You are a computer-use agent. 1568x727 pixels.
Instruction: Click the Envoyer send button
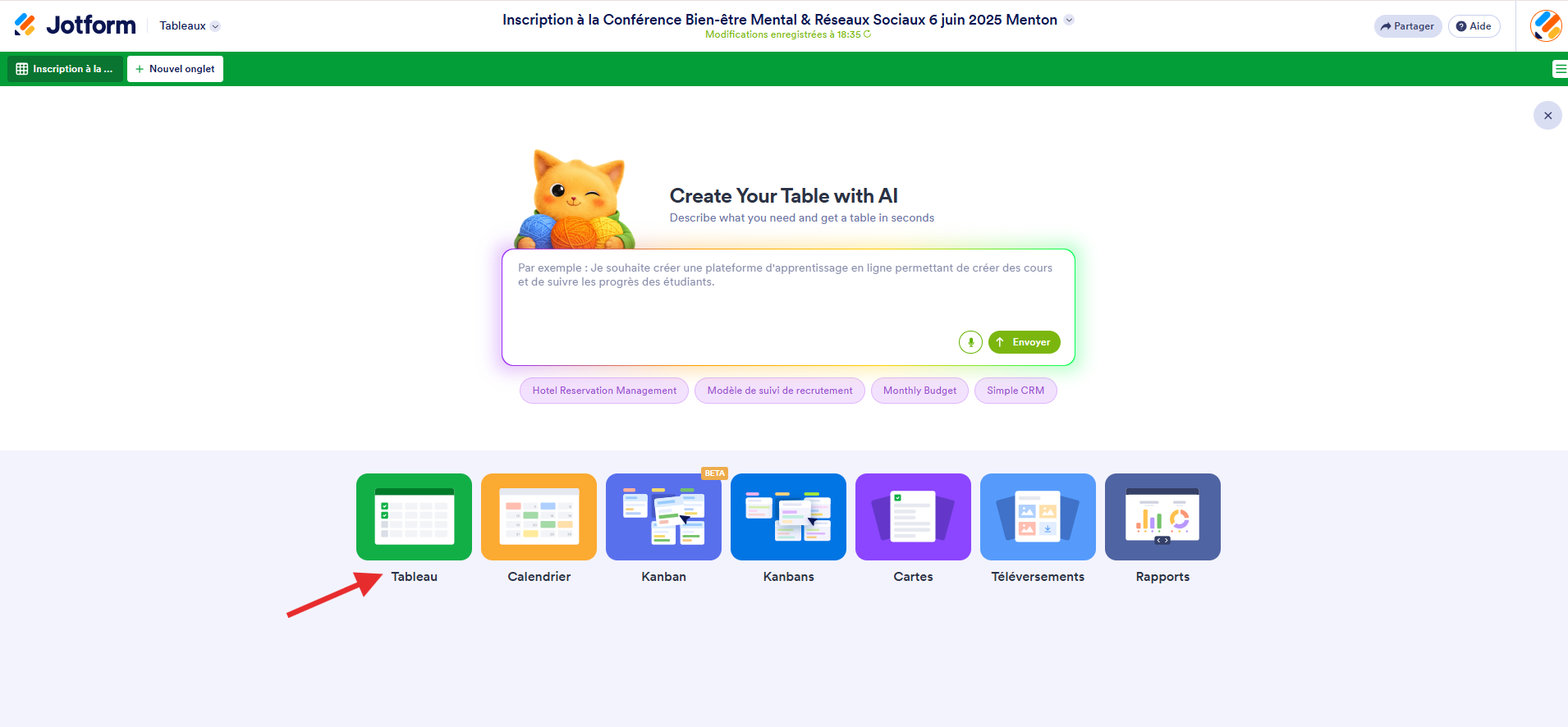[1024, 342]
